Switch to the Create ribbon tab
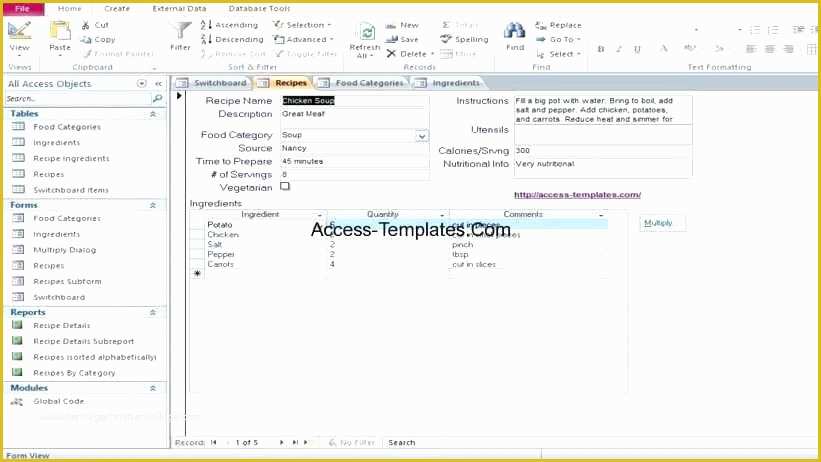The height and width of the screenshot is (462, 821). click(x=117, y=8)
